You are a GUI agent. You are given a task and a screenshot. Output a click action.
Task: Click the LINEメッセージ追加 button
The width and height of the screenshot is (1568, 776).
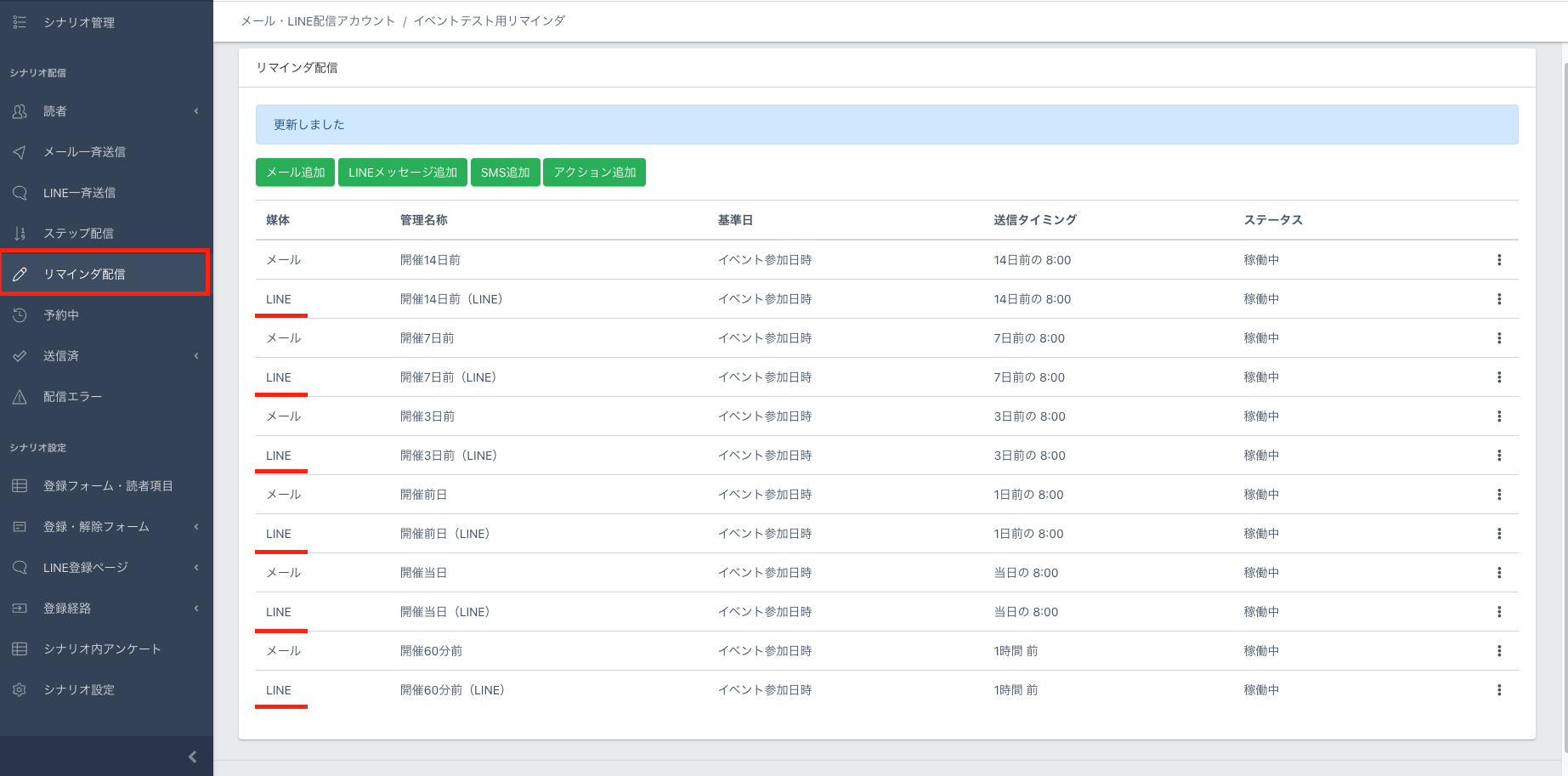point(402,173)
